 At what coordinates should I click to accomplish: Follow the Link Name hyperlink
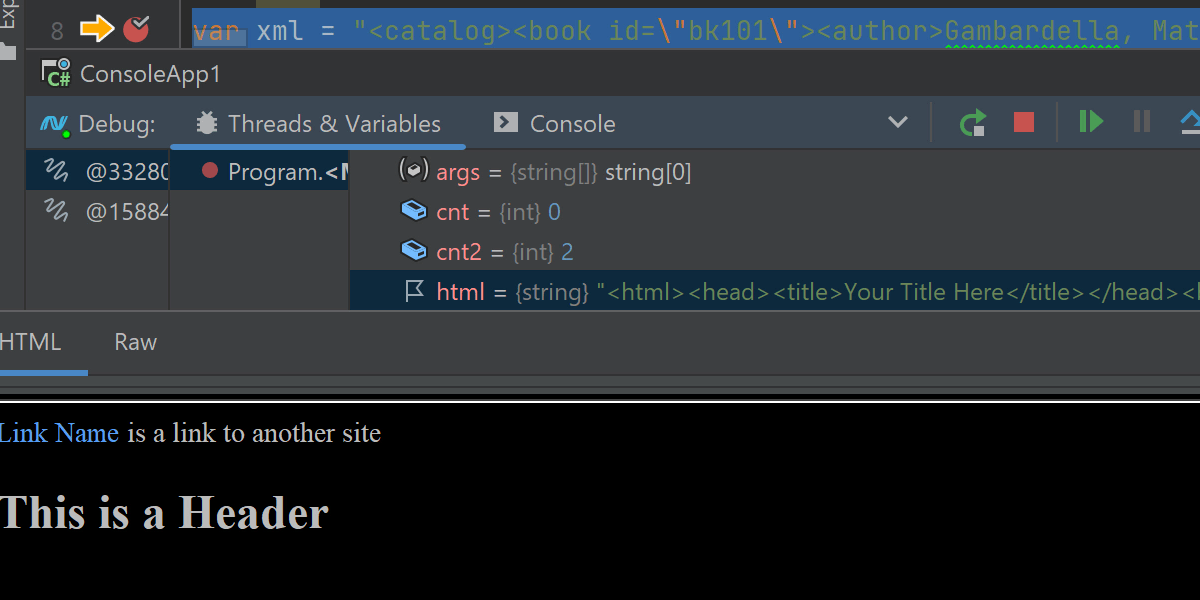tap(59, 433)
